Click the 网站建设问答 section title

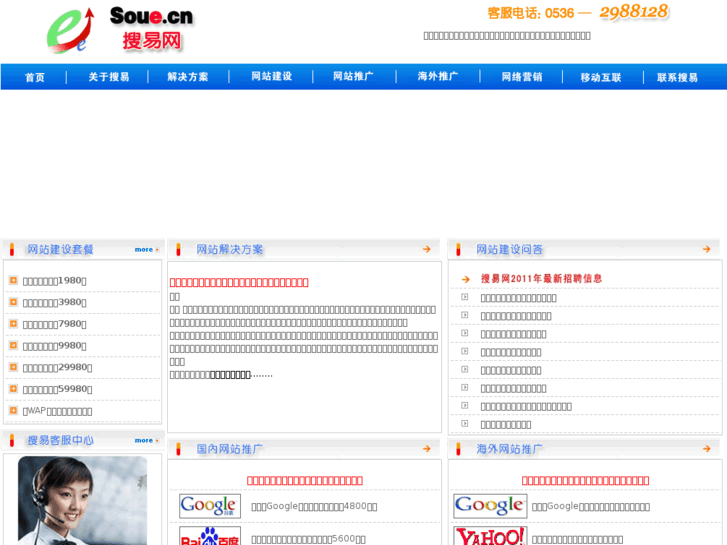(510, 250)
